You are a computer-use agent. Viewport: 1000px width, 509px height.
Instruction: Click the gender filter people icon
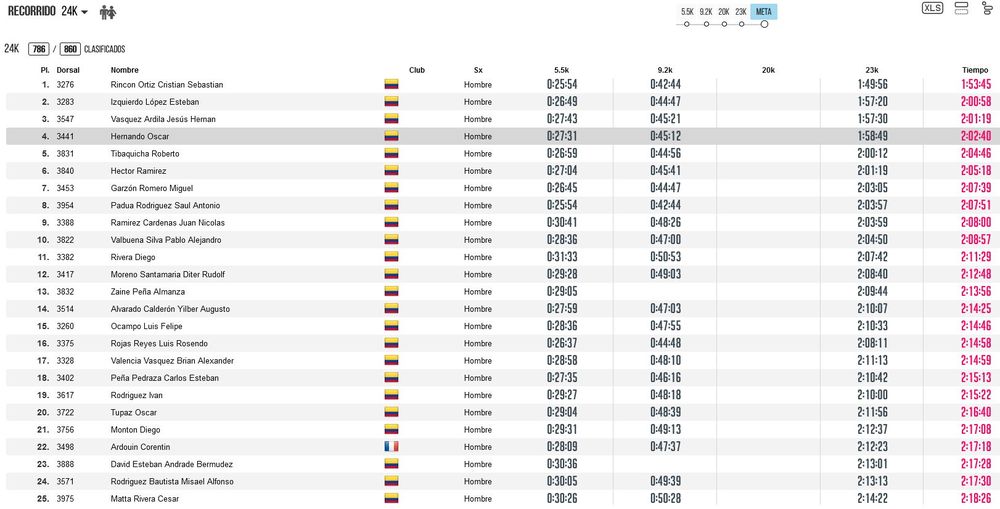pyautogui.click(x=107, y=12)
